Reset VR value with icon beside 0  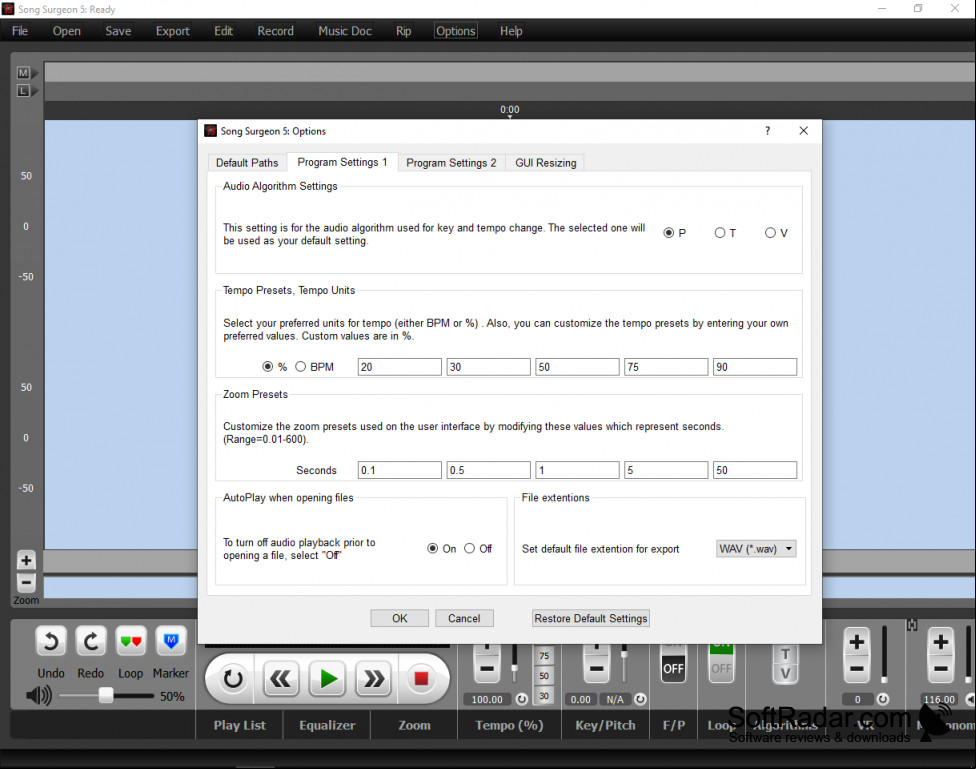[x=883, y=699]
